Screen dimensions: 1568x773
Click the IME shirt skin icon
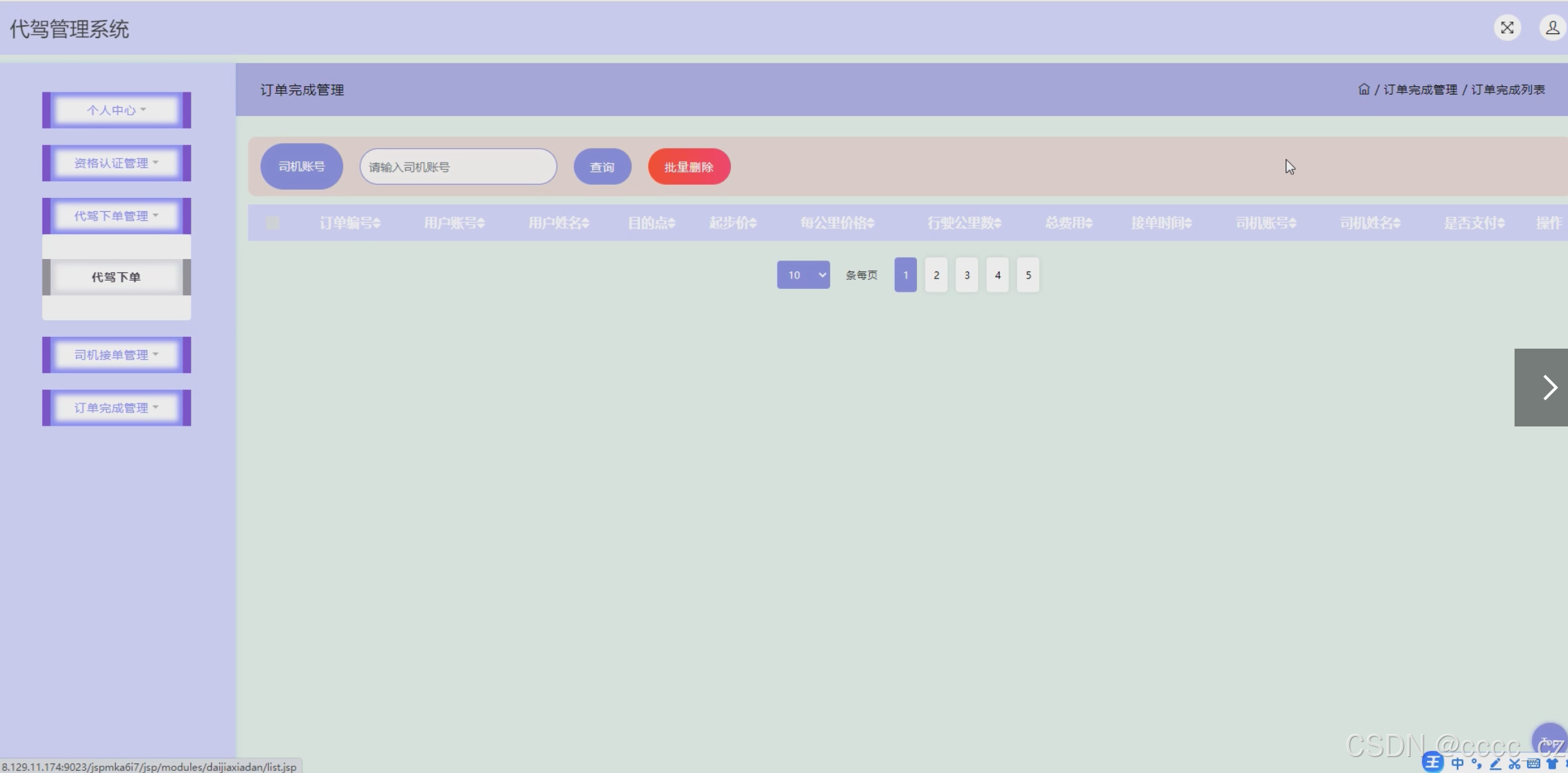tap(1552, 764)
